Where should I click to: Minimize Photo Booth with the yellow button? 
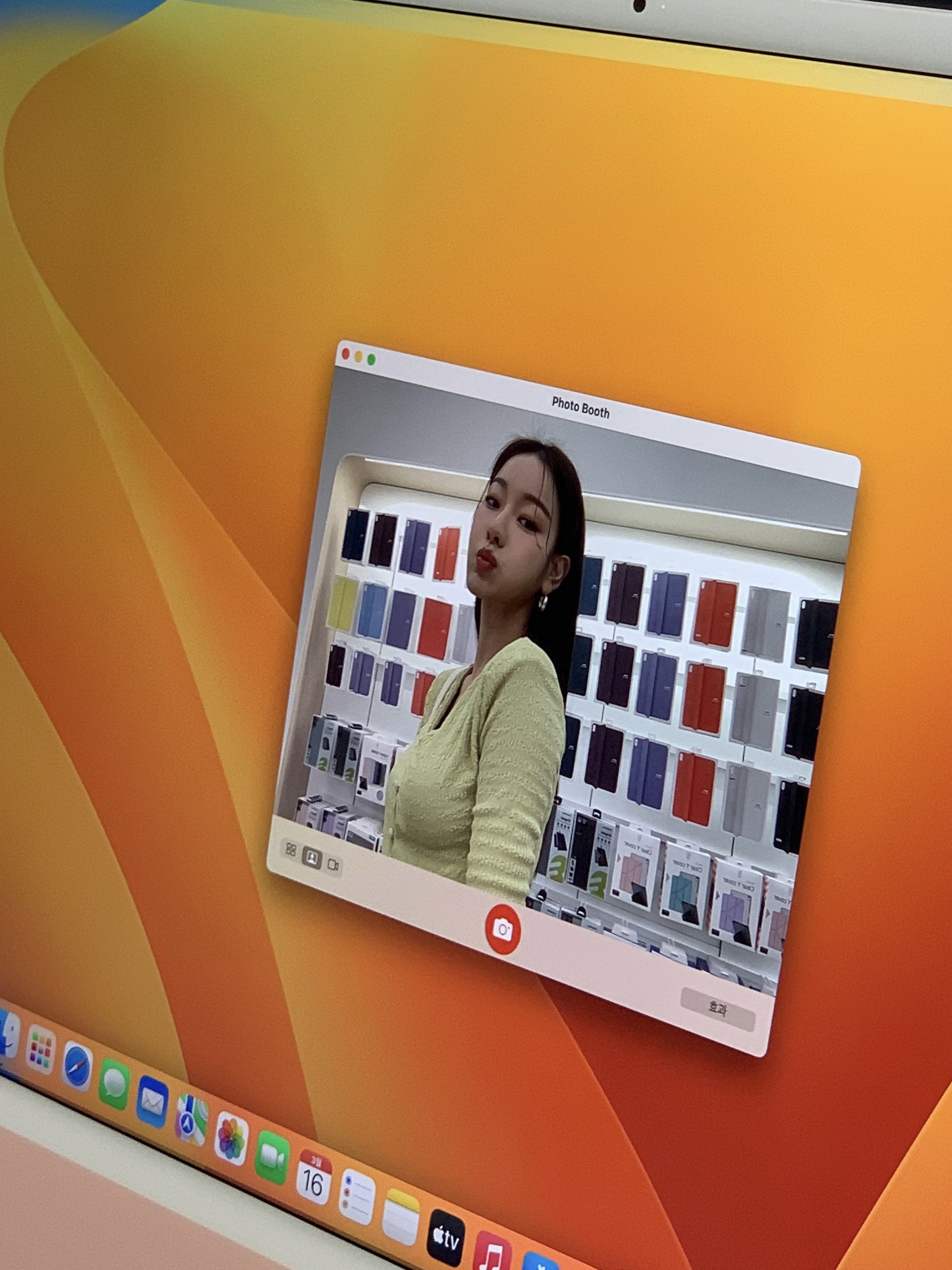tap(358, 357)
